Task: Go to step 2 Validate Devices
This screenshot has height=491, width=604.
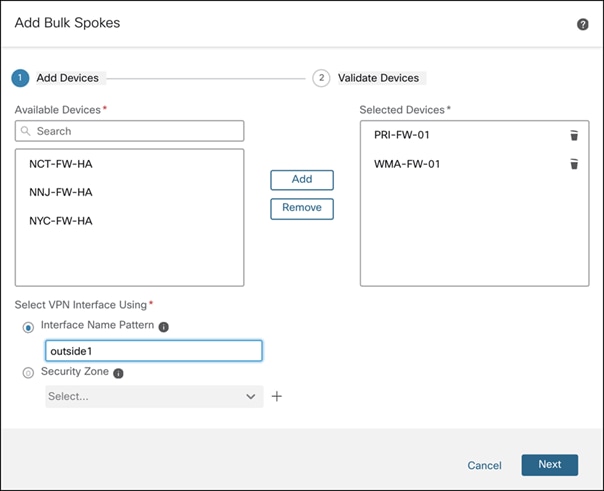Action: (x=321, y=78)
